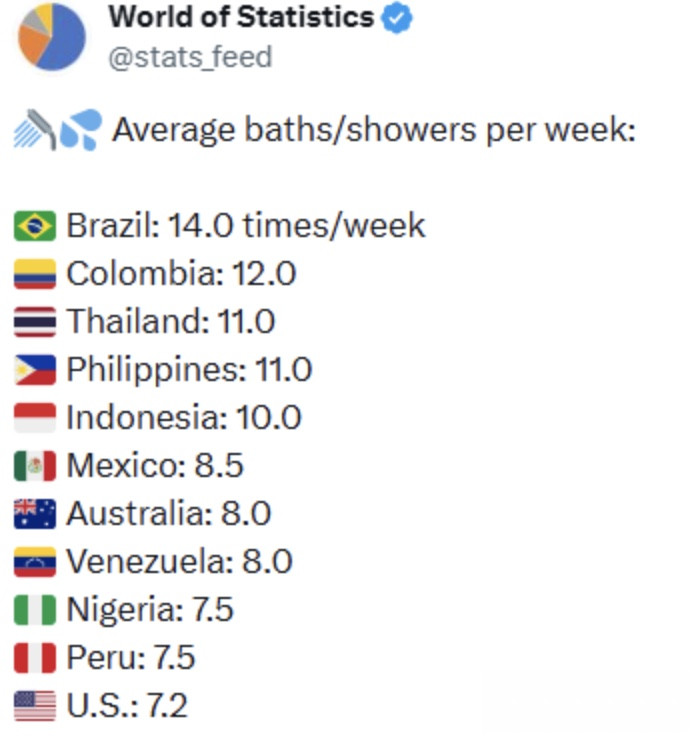Click the 'Average baths/showers per week' heading text
Viewport: 694px width, 738px height.
coord(373,131)
